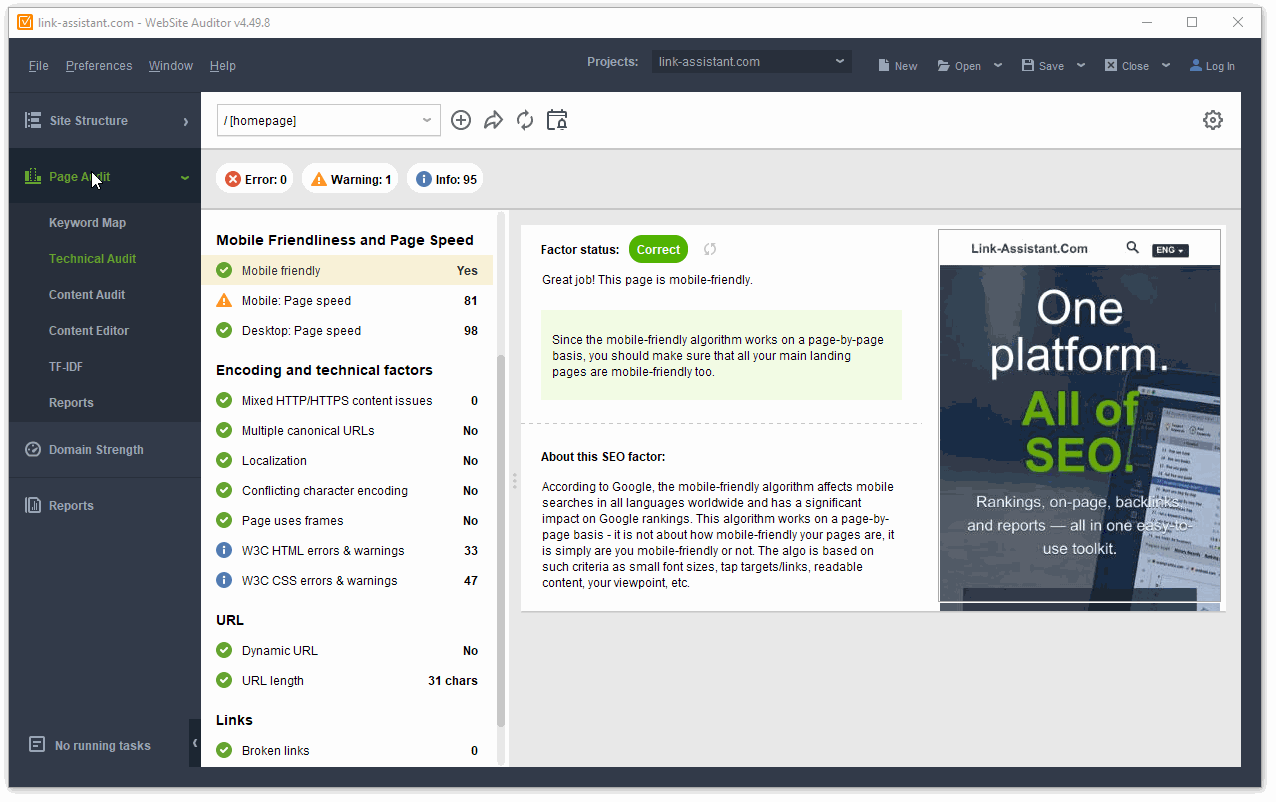1276x802 pixels.
Task: Click the Close project icon
Action: (1111, 65)
